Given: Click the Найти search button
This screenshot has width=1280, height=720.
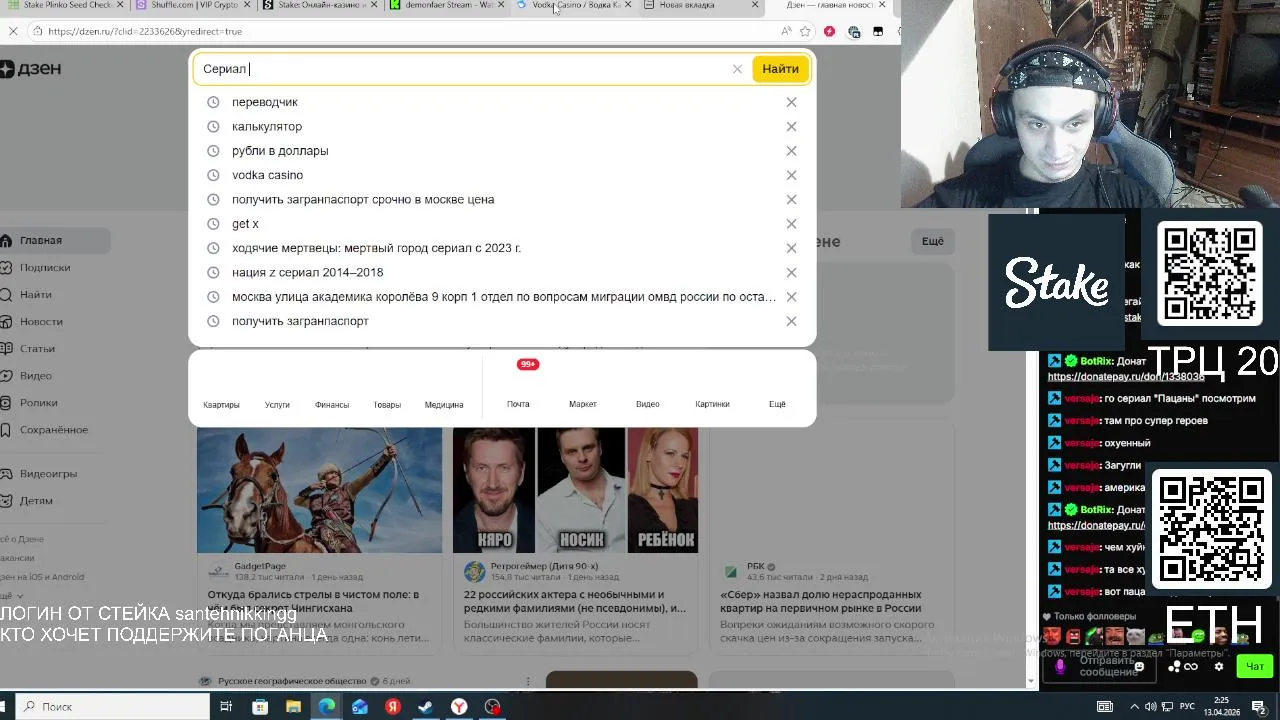Looking at the screenshot, I should (x=780, y=69).
